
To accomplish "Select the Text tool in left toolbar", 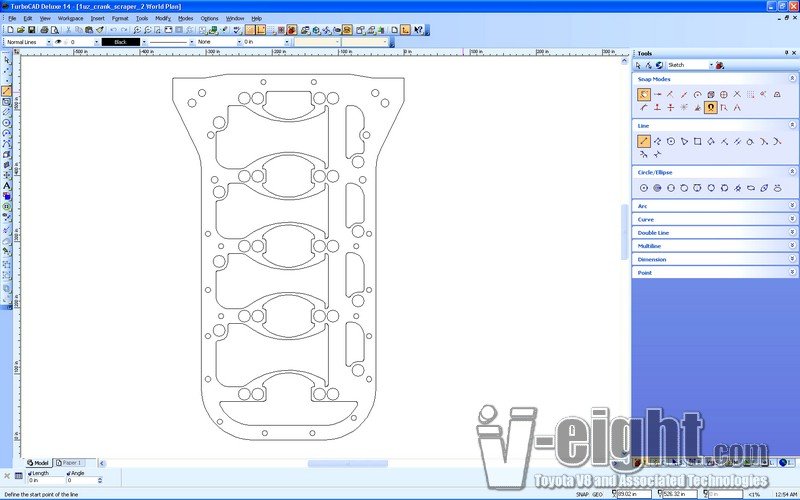I will pos(6,186).
